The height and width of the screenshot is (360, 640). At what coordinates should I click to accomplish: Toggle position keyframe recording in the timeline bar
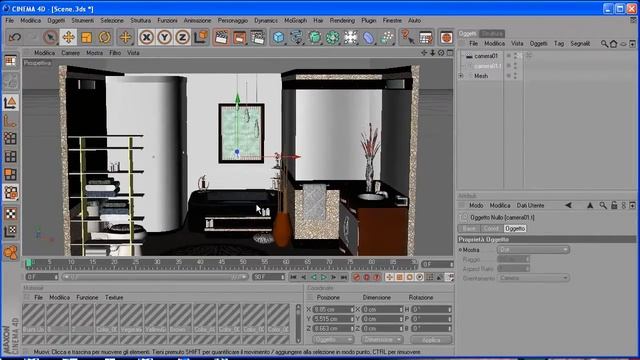389,277
